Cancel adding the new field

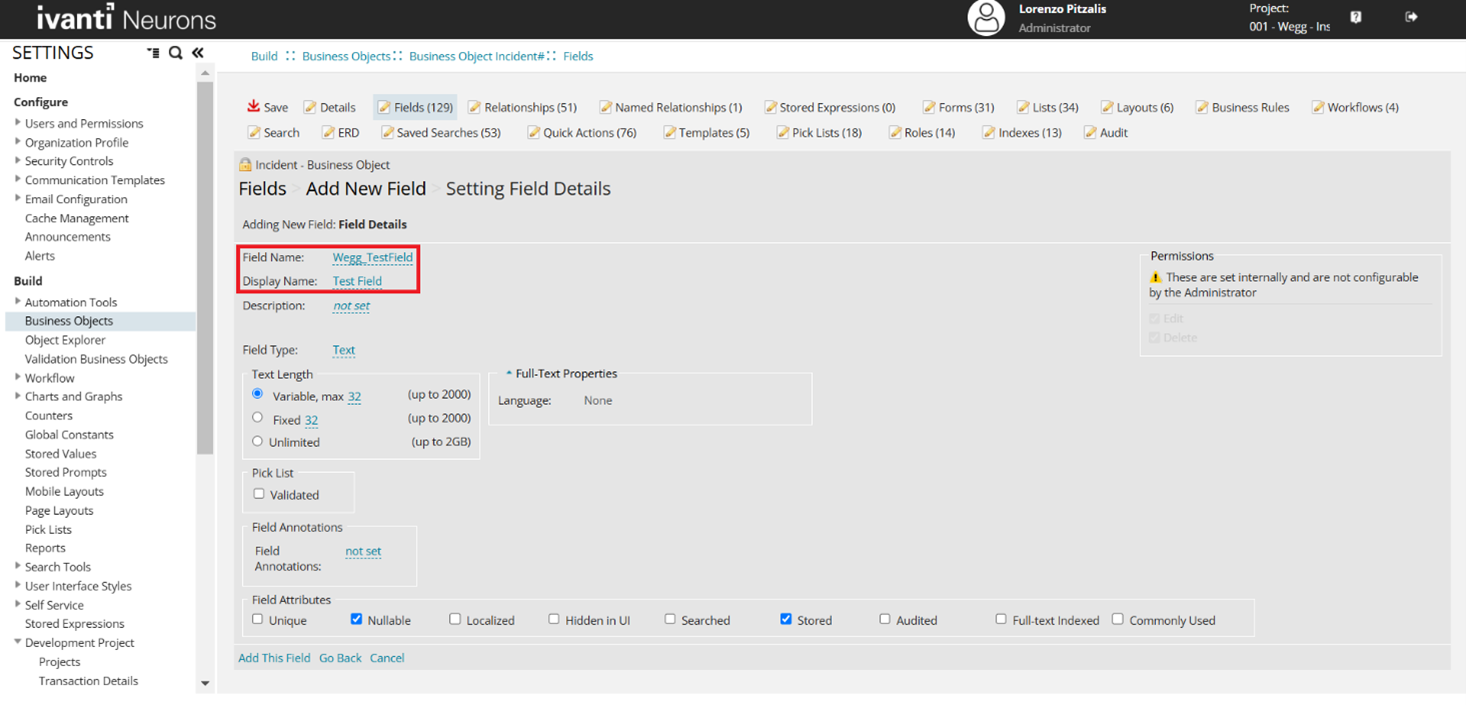pos(387,658)
